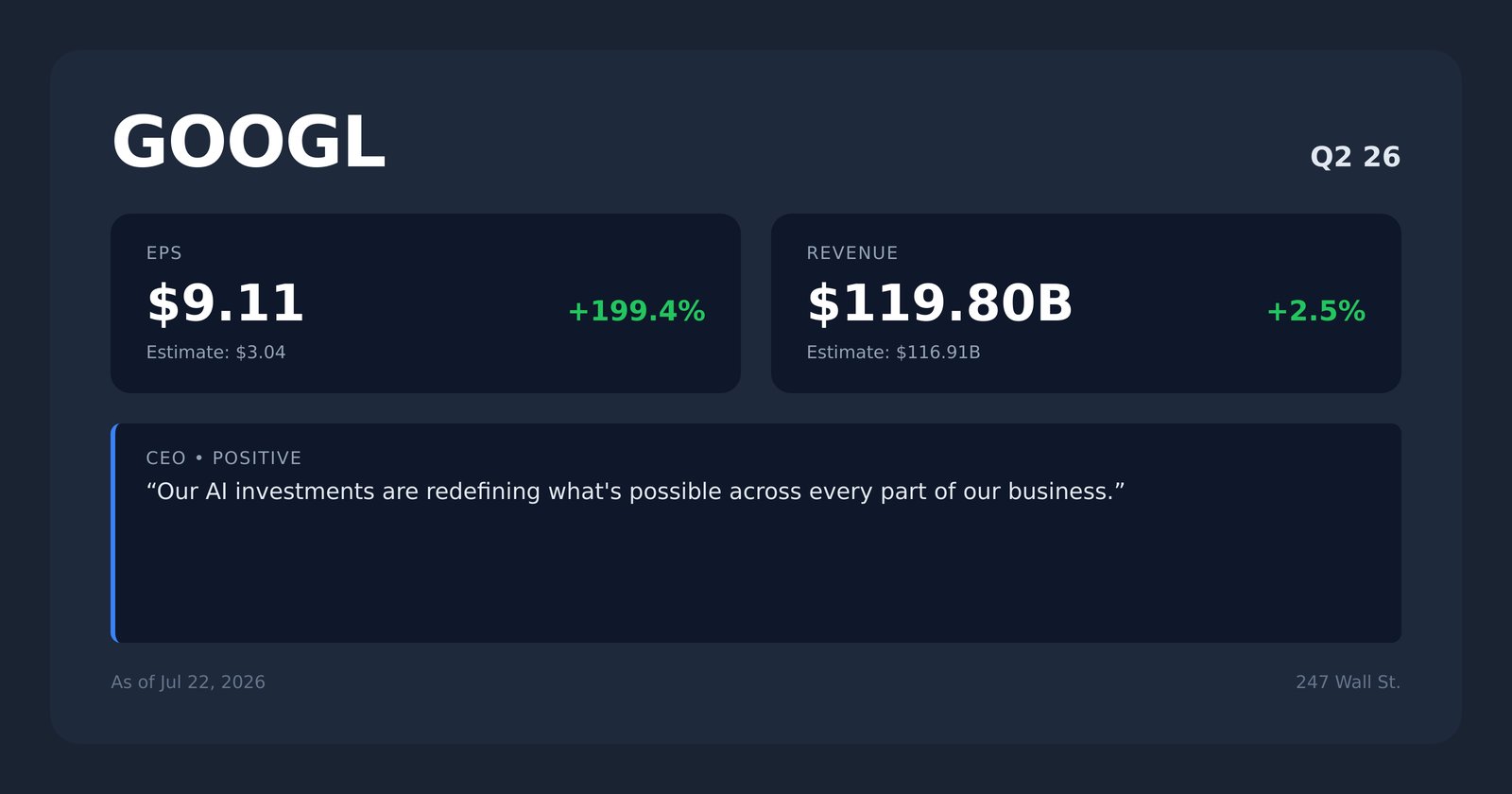Screen dimensions: 1512x794
Task: Click the +2.5% revenue surprise figure
Action: point(1315,311)
